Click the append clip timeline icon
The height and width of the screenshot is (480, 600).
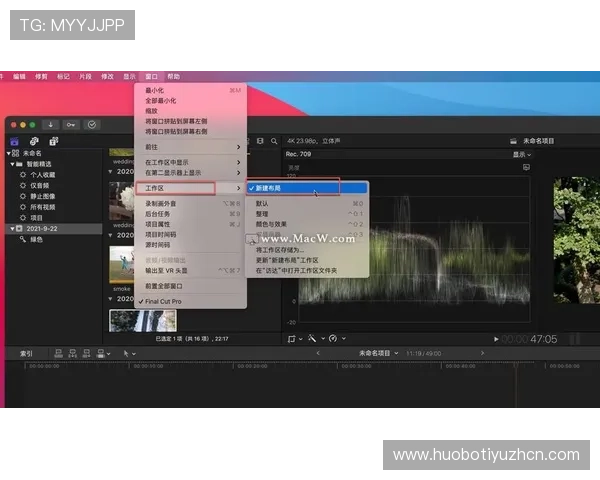[86, 353]
